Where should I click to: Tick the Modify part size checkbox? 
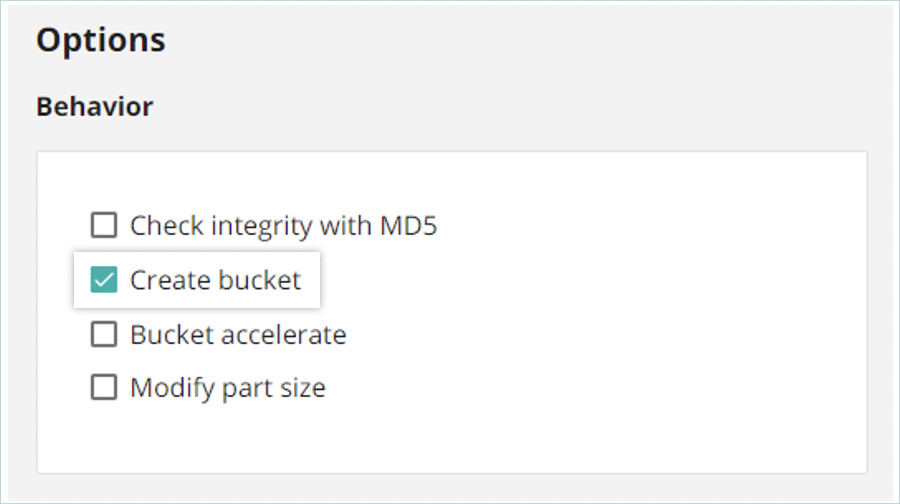point(104,387)
